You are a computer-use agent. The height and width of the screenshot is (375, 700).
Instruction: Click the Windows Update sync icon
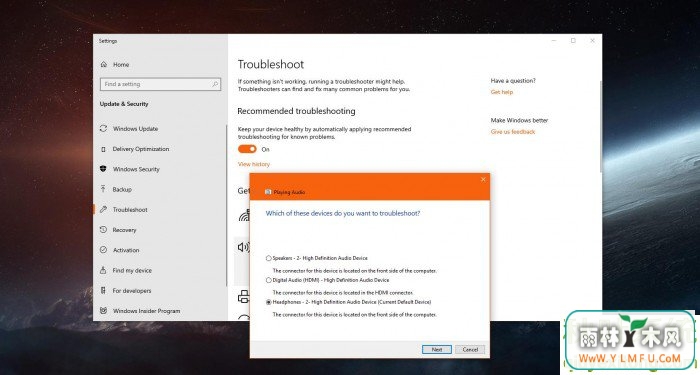[x=104, y=129]
